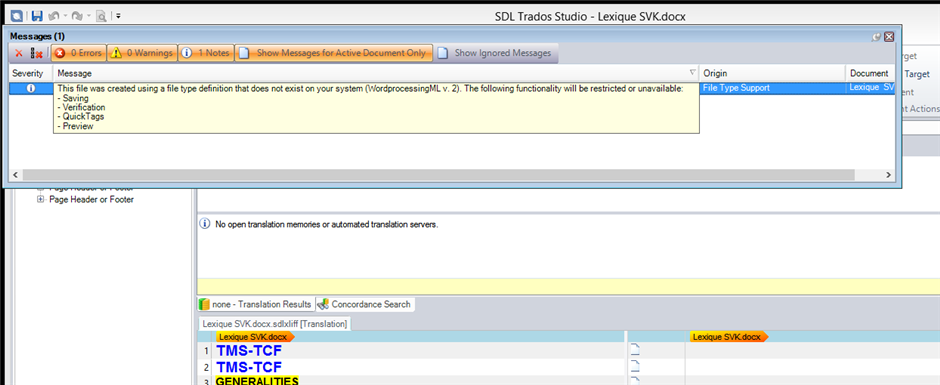Image resolution: width=940 pixels, height=385 pixels.
Task: Click the Save icon in quick access toolbar
Action: pos(37,16)
